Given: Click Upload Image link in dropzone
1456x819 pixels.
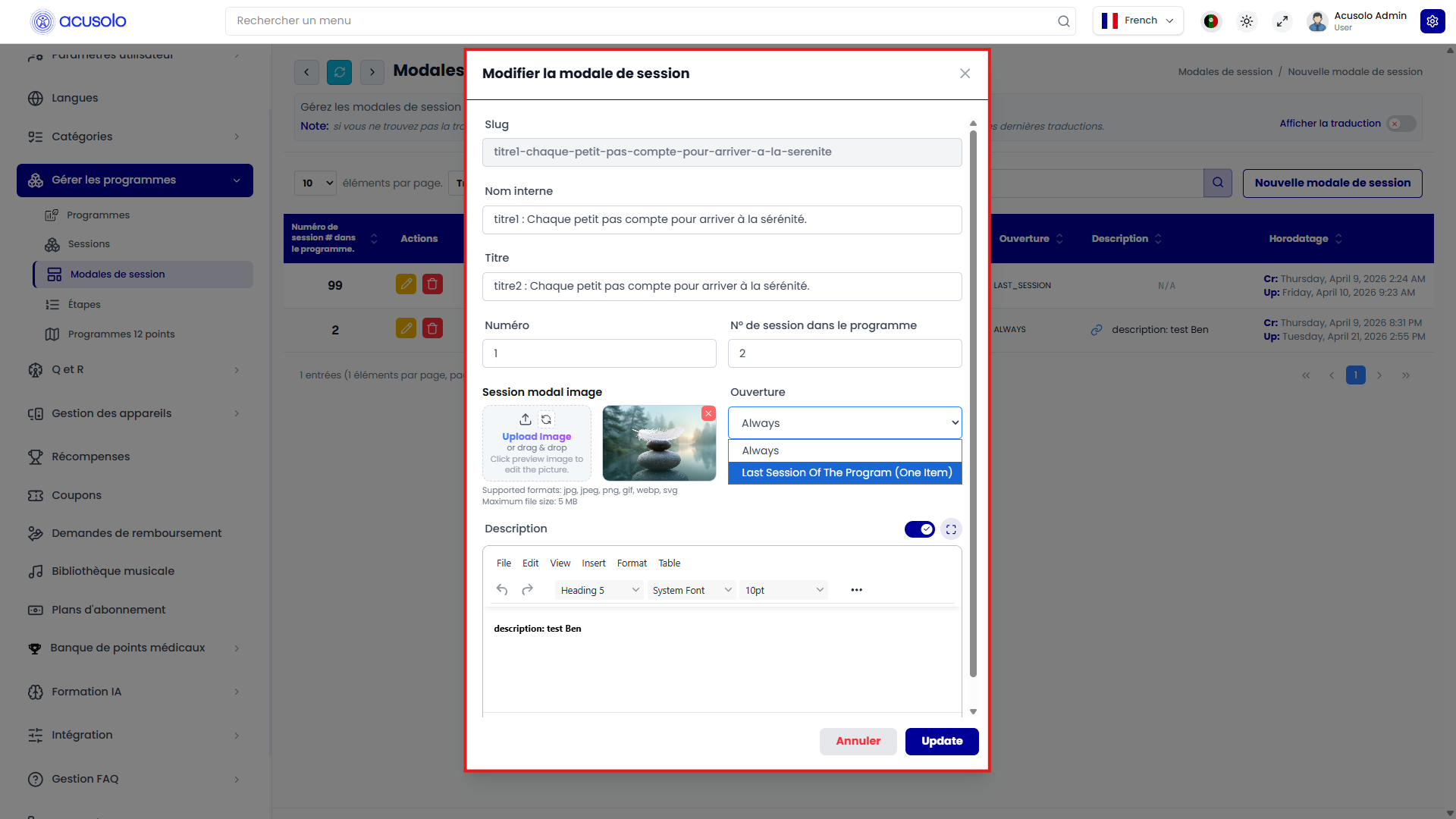Looking at the screenshot, I should [x=536, y=437].
